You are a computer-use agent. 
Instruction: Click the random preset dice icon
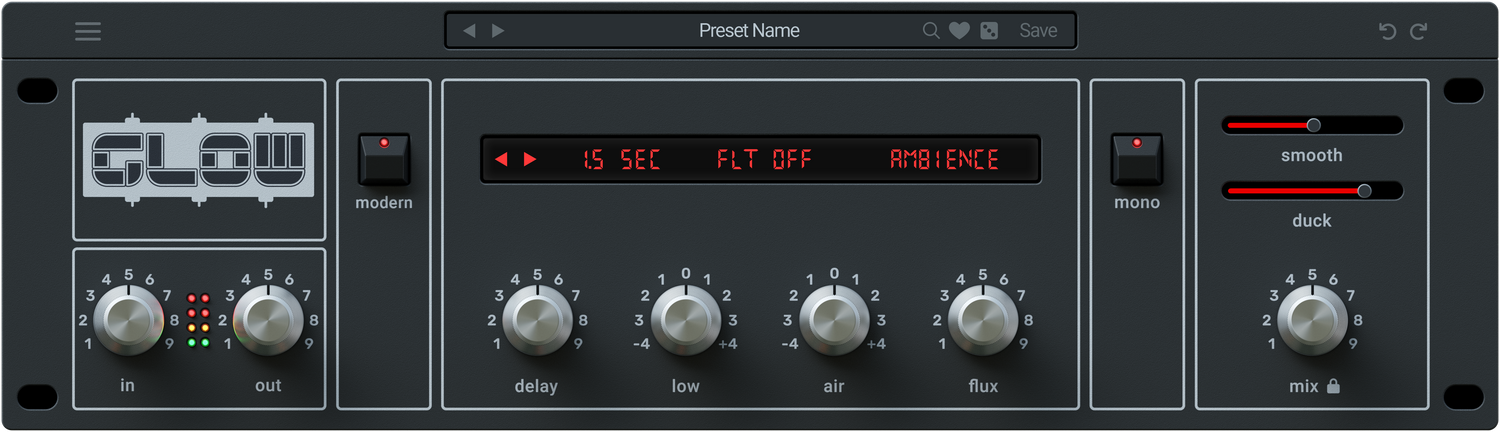[x=988, y=31]
